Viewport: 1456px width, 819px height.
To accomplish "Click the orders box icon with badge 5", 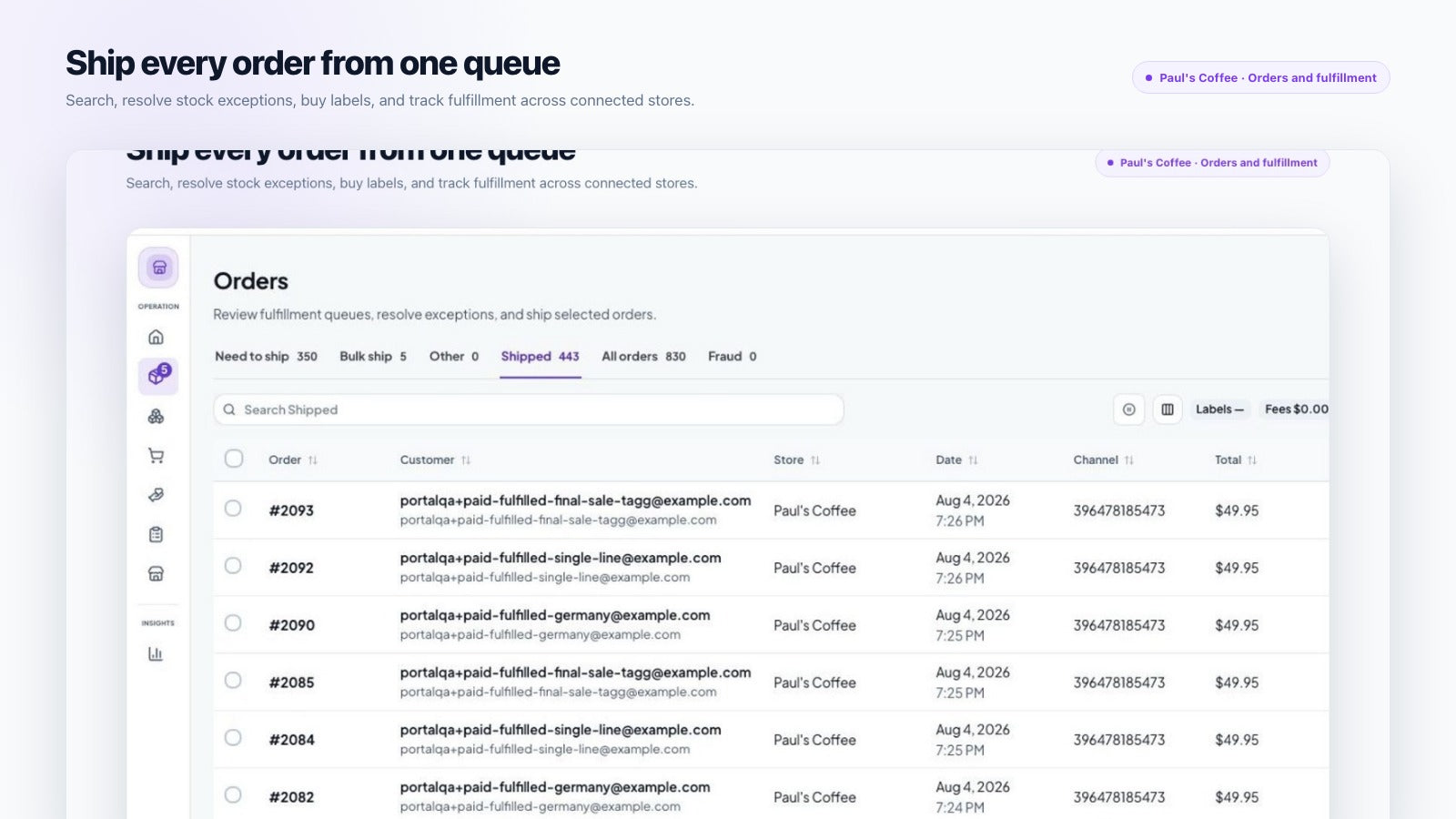I will coord(158,375).
